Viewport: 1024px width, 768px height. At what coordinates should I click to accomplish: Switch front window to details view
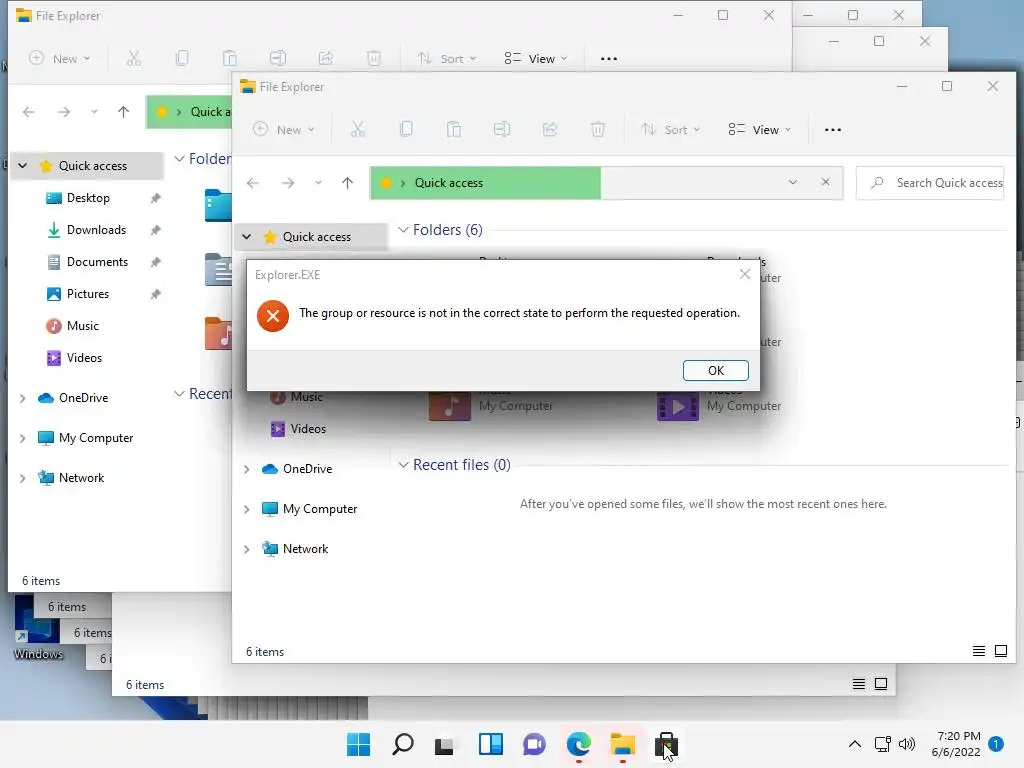pos(978,651)
